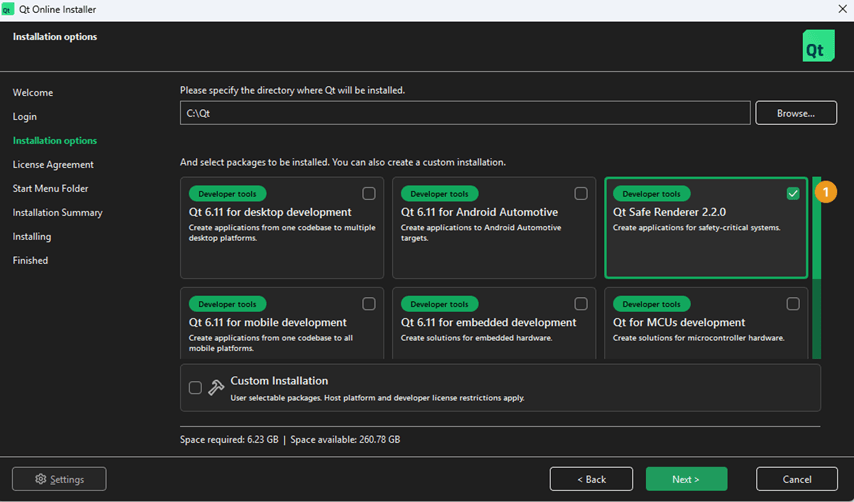854x502 pixels.
Task: Select the Start Menu Folder step
Action: 50,188
